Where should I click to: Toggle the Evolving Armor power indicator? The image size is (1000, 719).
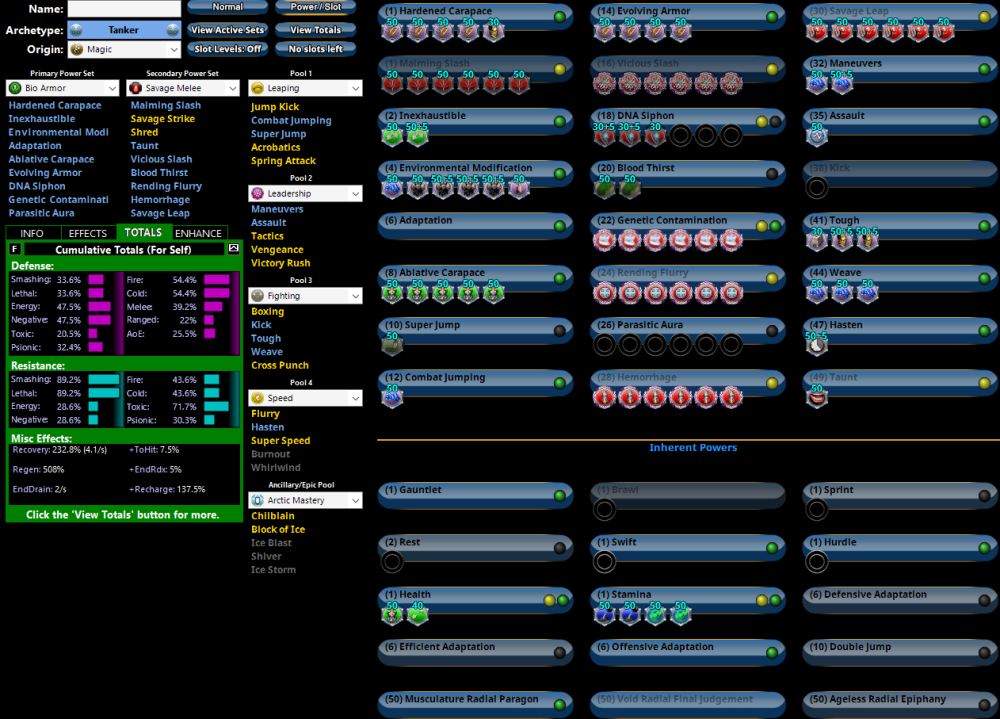pyautogui.click(x=771, y=17)
